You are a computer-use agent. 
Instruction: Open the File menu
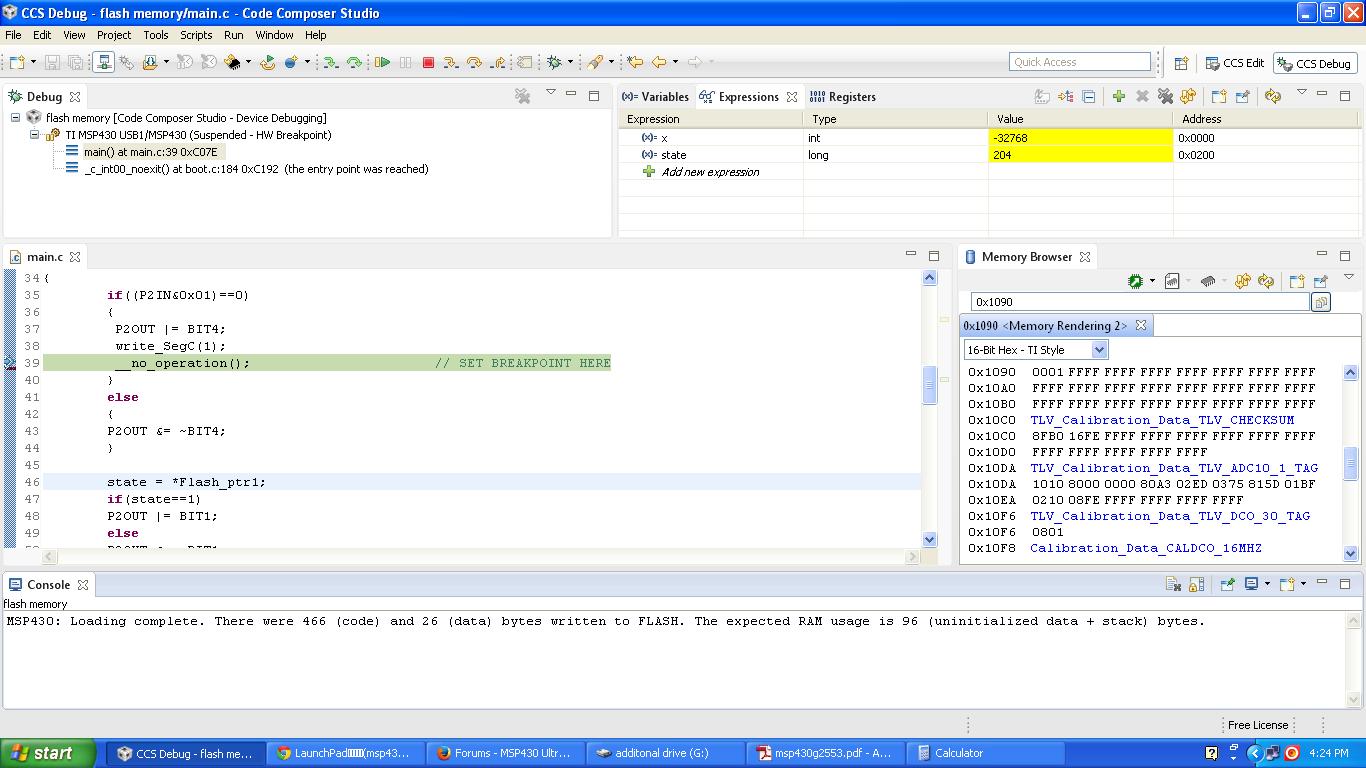pyautogui.click(x=13, y=35)
